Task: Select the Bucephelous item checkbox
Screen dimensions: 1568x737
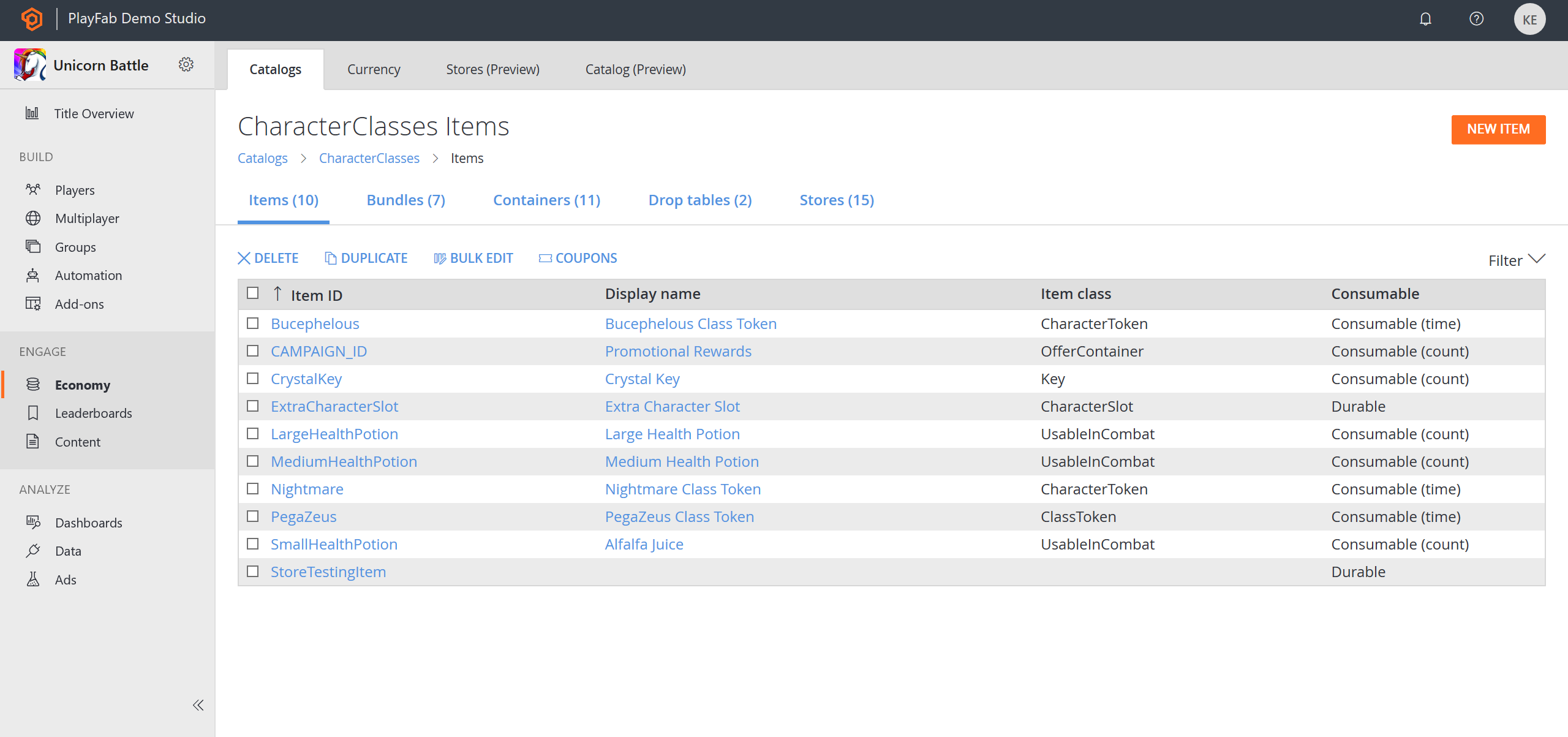Action: coord(254,322)
